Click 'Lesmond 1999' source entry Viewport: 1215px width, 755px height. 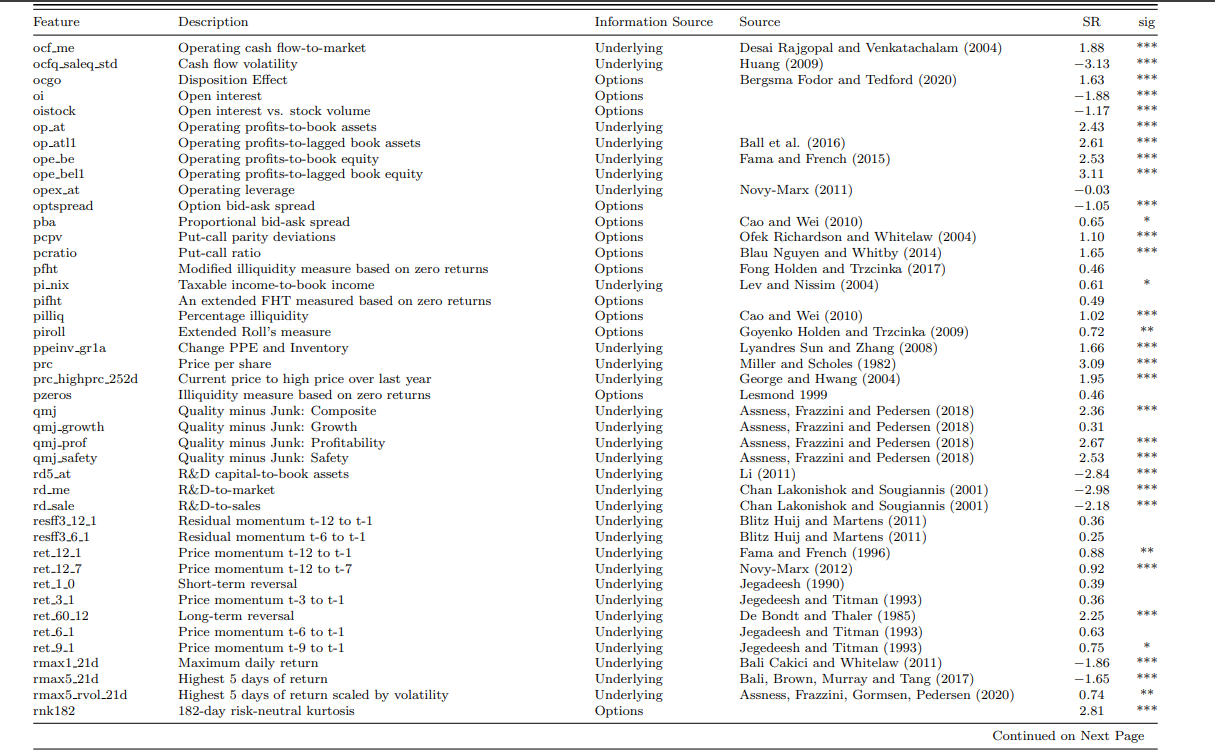[x=783, y=395]
